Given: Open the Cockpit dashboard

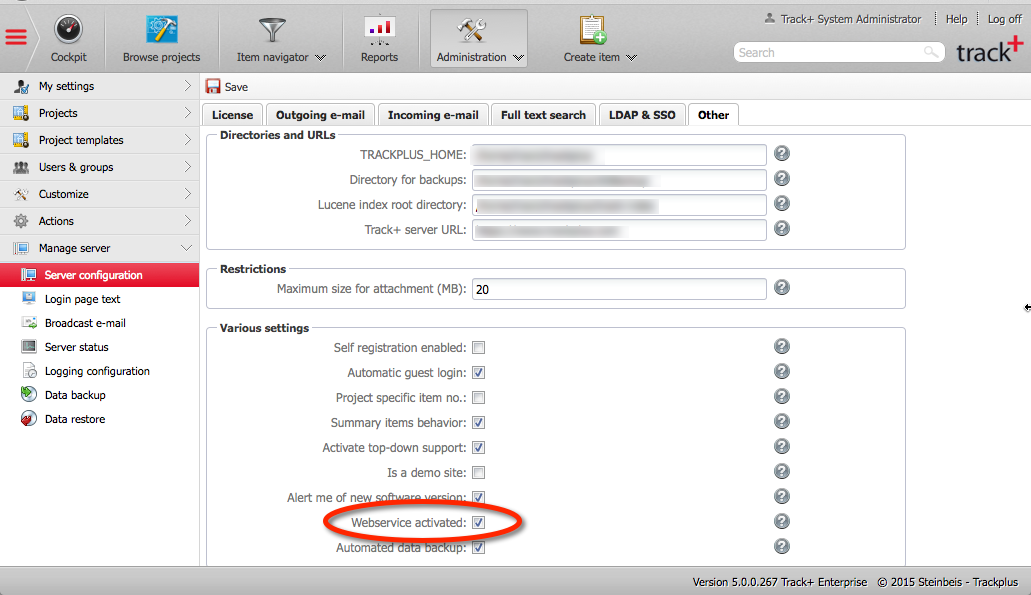Looking at the screenshot, I should coord(68,38).
